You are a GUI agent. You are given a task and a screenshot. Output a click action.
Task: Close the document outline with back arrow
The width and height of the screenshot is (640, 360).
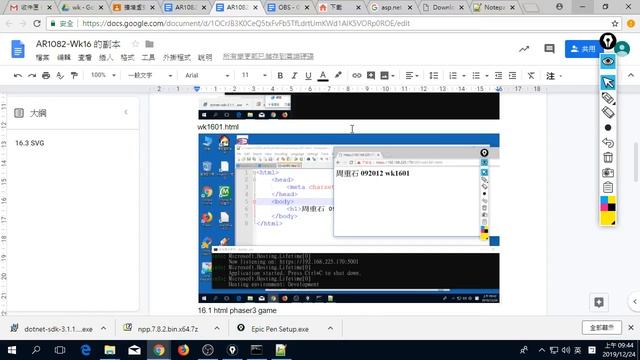pos(126,112)
